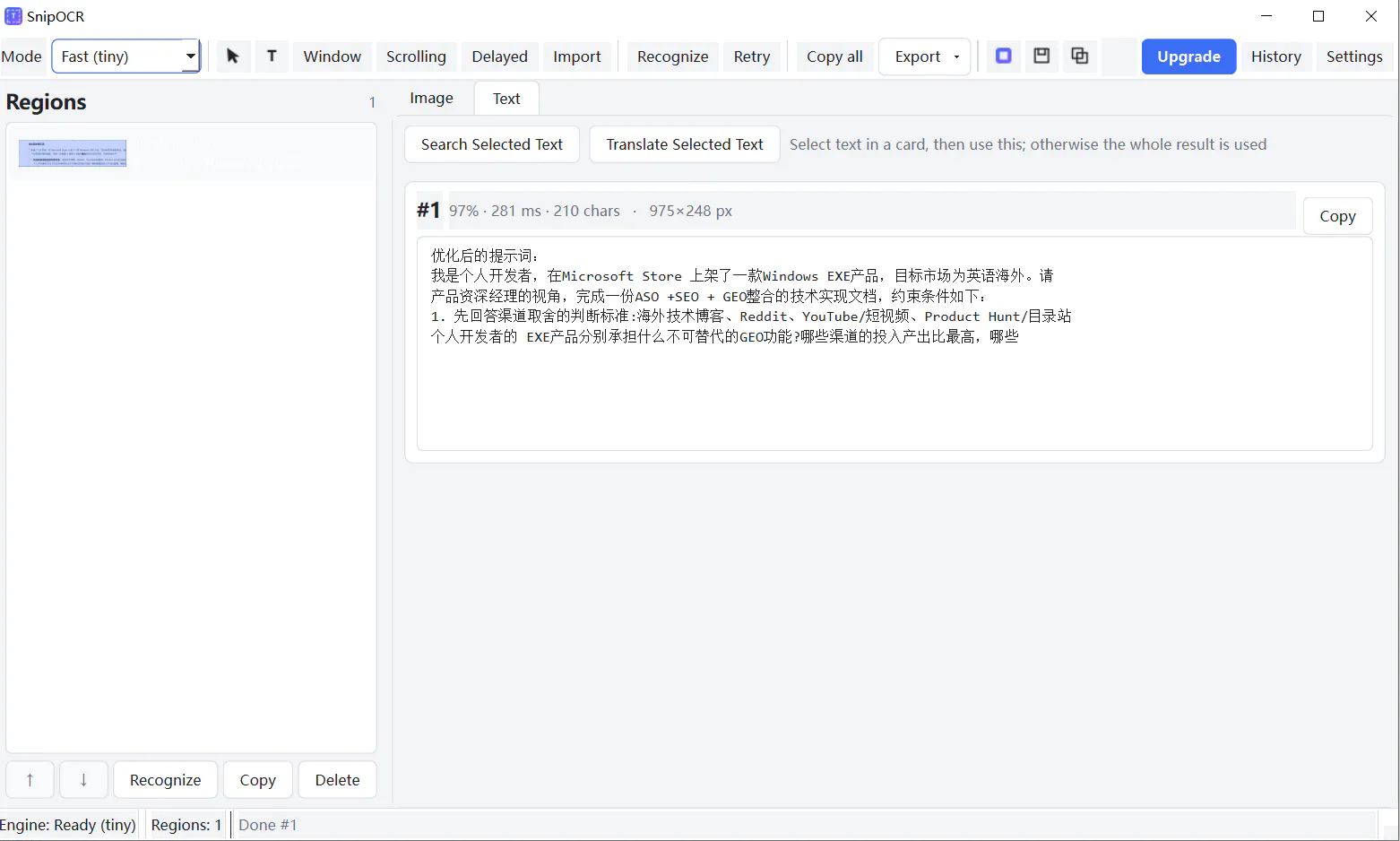Click inside the recognized text box of card #1

point(894,343)
